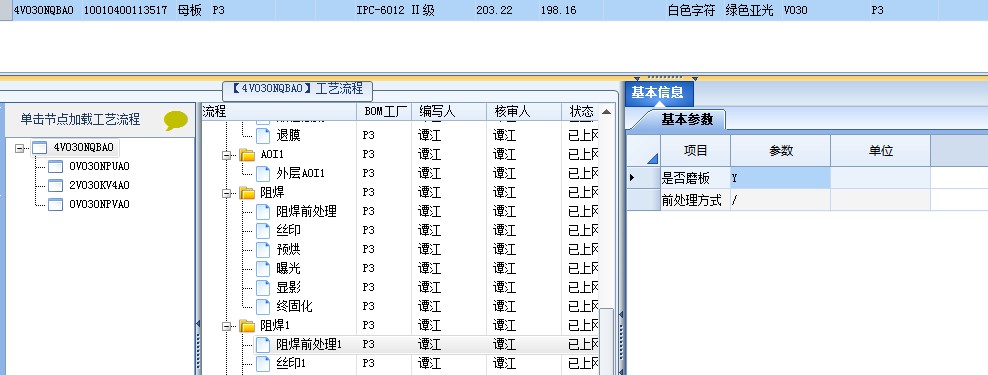Screen dimensions: 988x375
Task: Edit the 是否磨板 parameter value Y
Action: pos(781,178)
